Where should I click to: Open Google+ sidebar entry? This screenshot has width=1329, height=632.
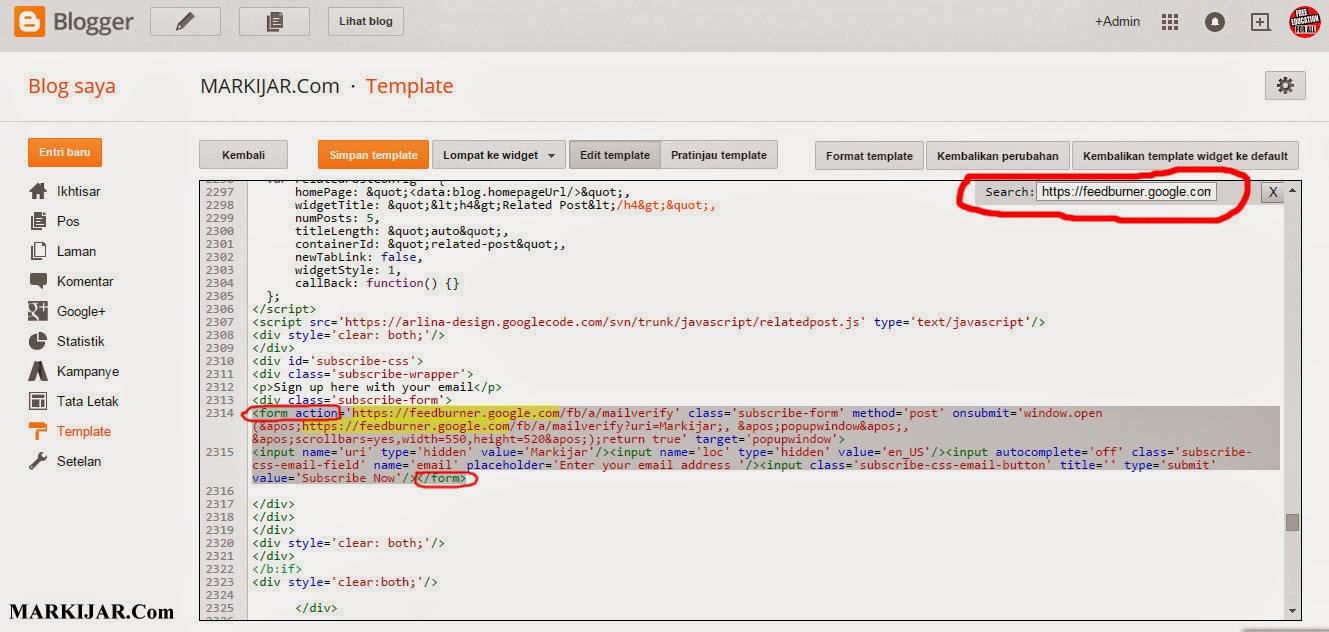(x=81, y=311)
